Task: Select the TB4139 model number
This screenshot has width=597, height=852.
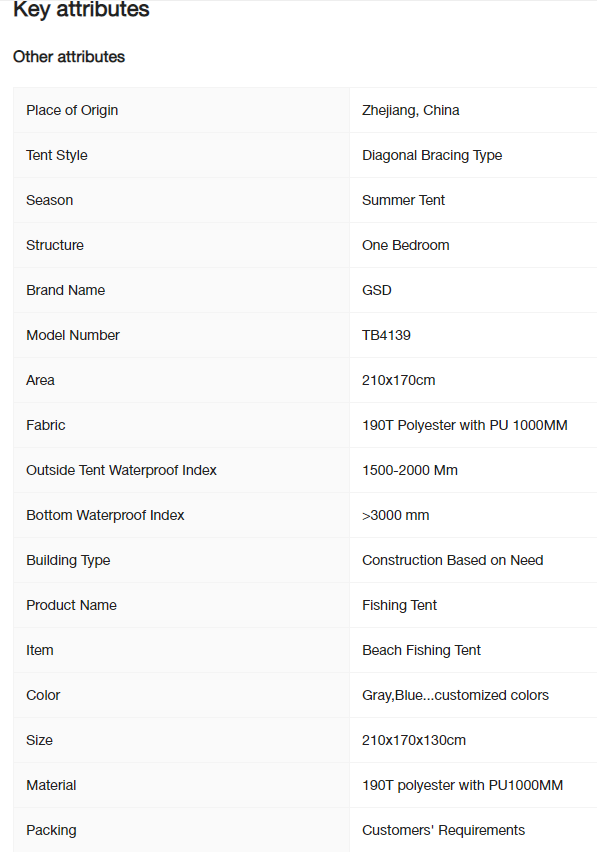Action: click(386, 335)
